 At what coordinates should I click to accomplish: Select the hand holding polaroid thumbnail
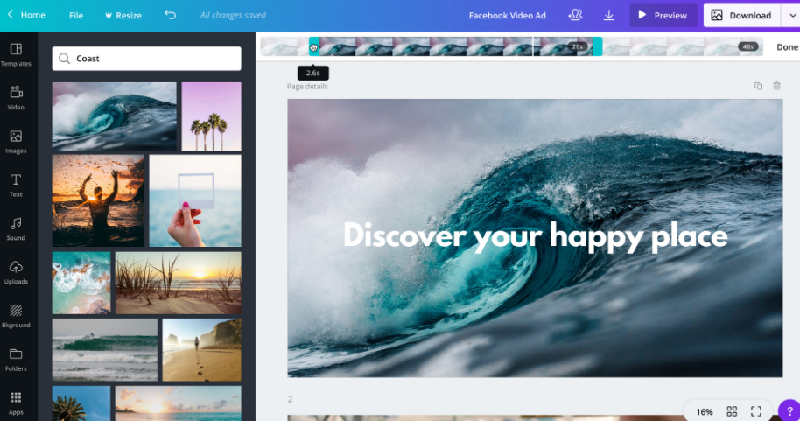point(195,201)
